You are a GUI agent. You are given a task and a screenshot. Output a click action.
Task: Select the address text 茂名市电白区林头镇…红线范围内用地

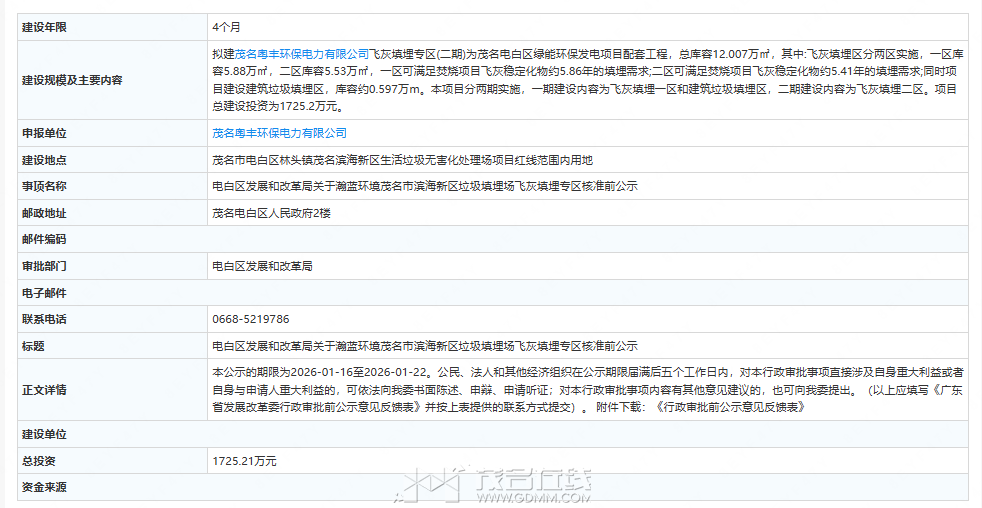coord(402,160)
